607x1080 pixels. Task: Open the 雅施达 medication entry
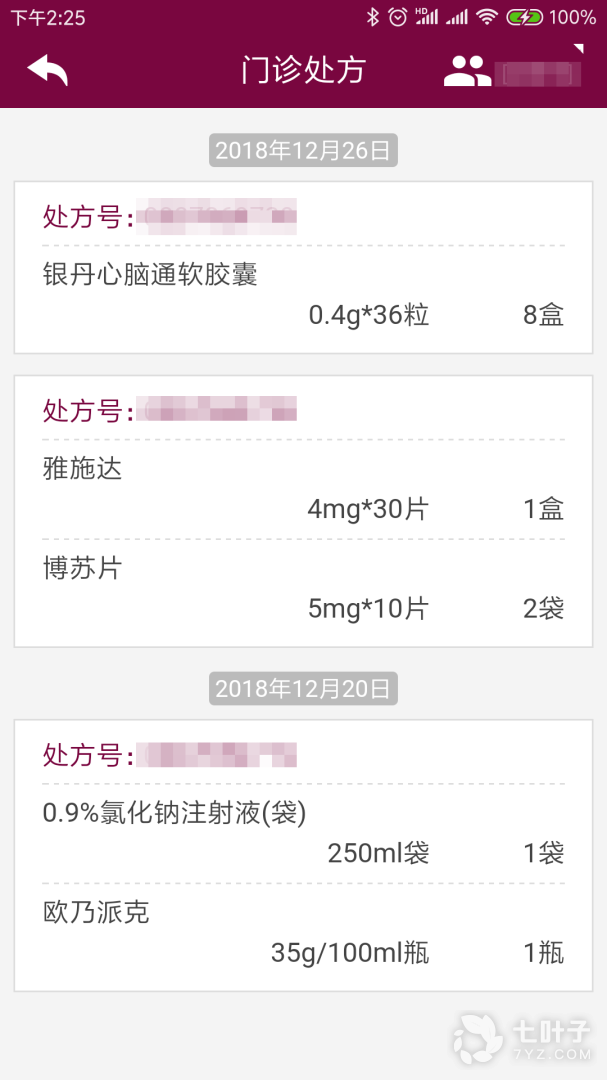click(83, 469)
